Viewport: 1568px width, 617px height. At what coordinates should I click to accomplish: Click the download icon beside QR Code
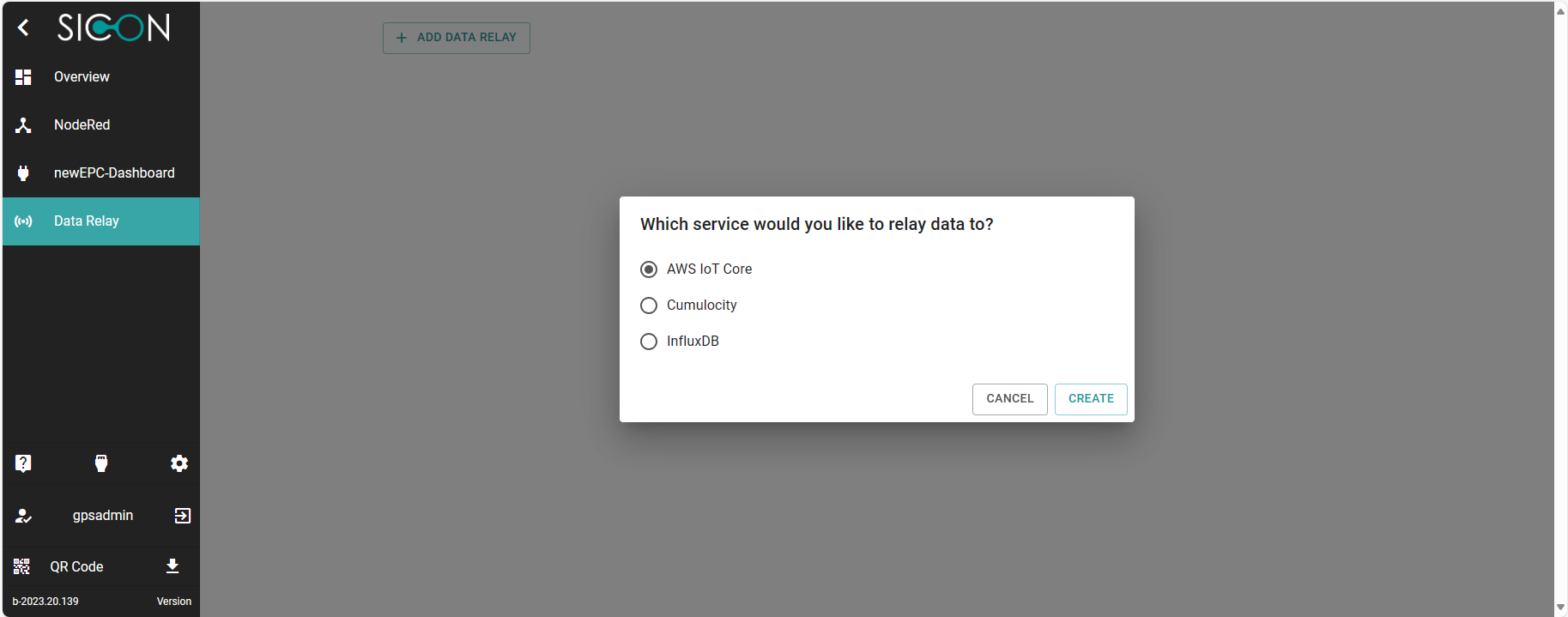pos(173,566)
